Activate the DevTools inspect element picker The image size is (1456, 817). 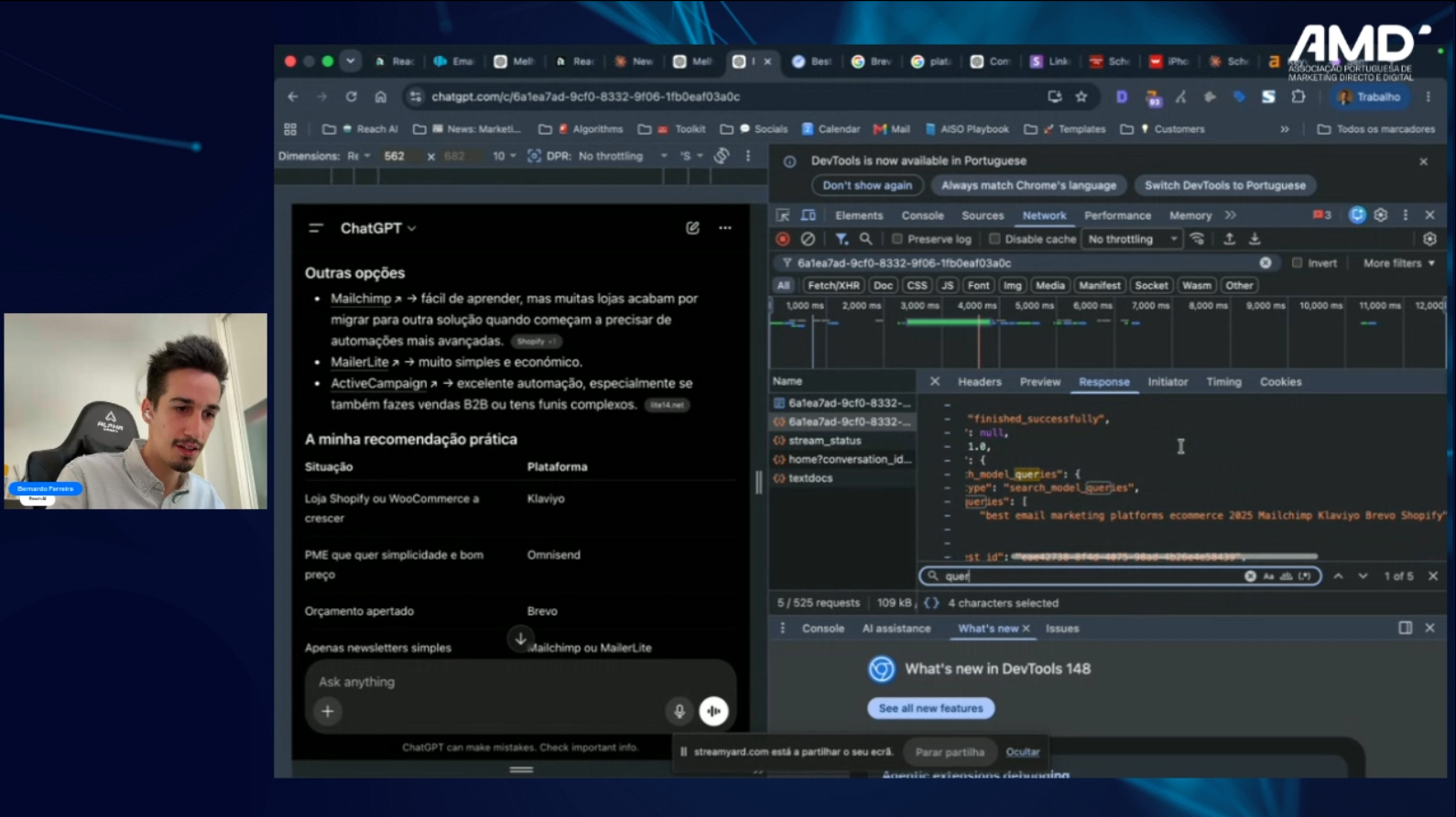coord(783,215)
